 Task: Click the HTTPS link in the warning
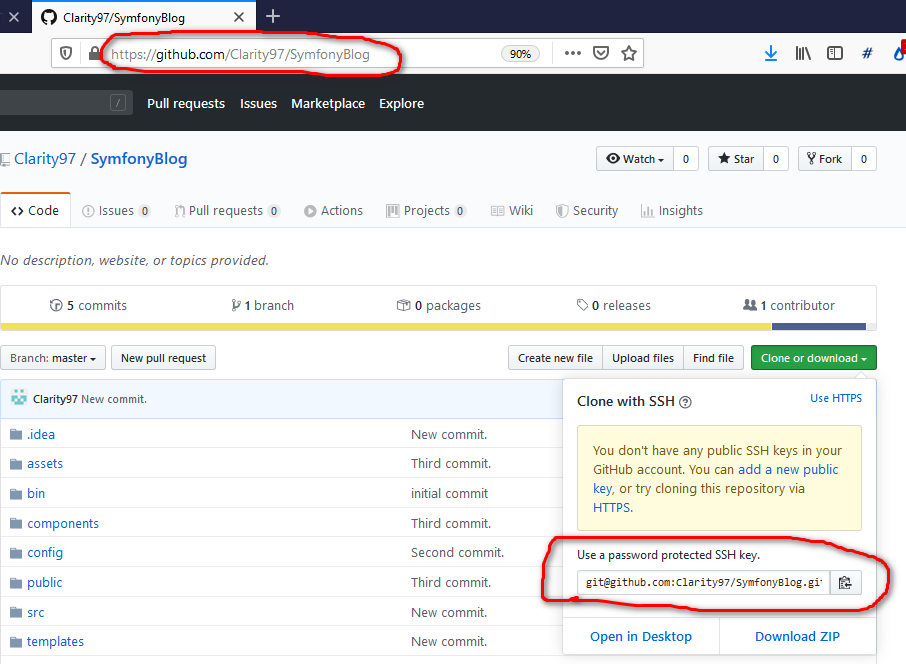click(x=612, y=507)
